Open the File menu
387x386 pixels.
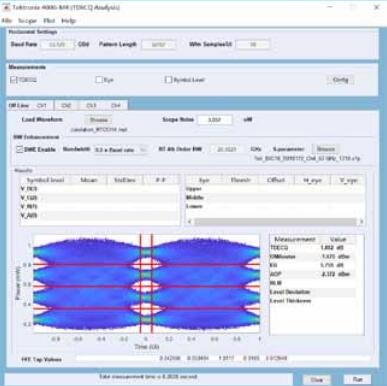(x=7, y=21)
